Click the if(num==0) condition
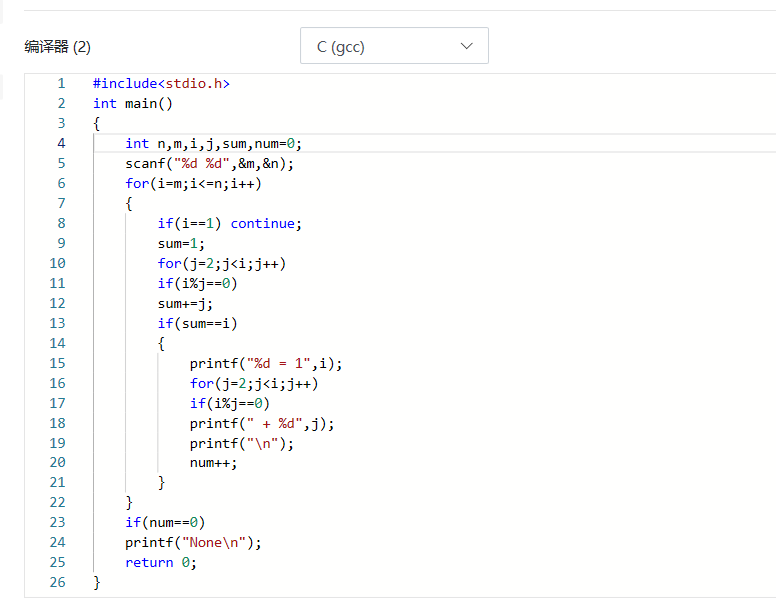776x614 pixels. (x=165, y=522)
